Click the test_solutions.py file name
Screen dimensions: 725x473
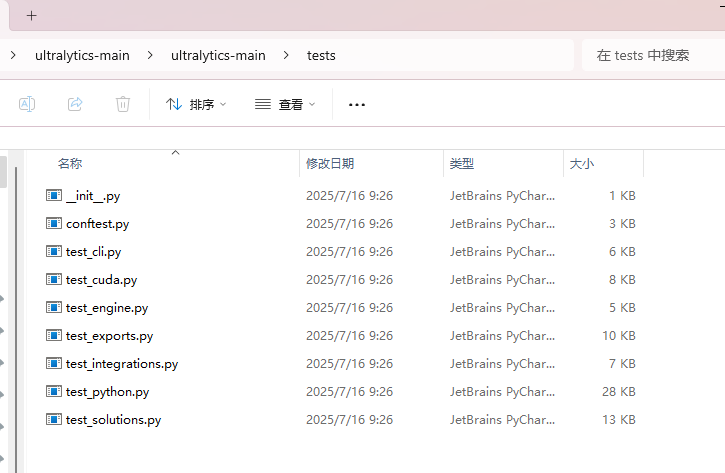pos(114,420)
